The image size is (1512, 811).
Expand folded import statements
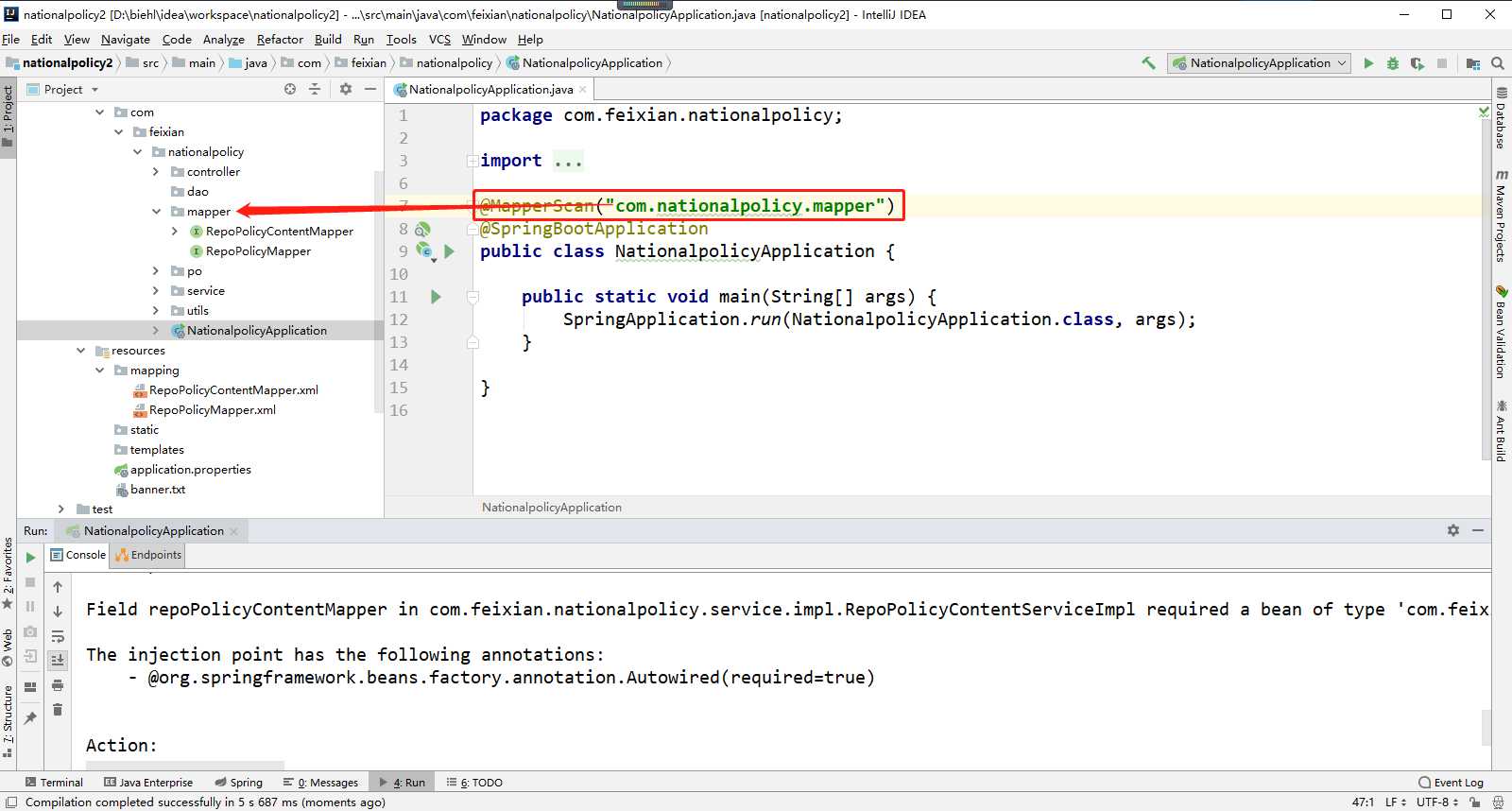[x=472, y=161]
